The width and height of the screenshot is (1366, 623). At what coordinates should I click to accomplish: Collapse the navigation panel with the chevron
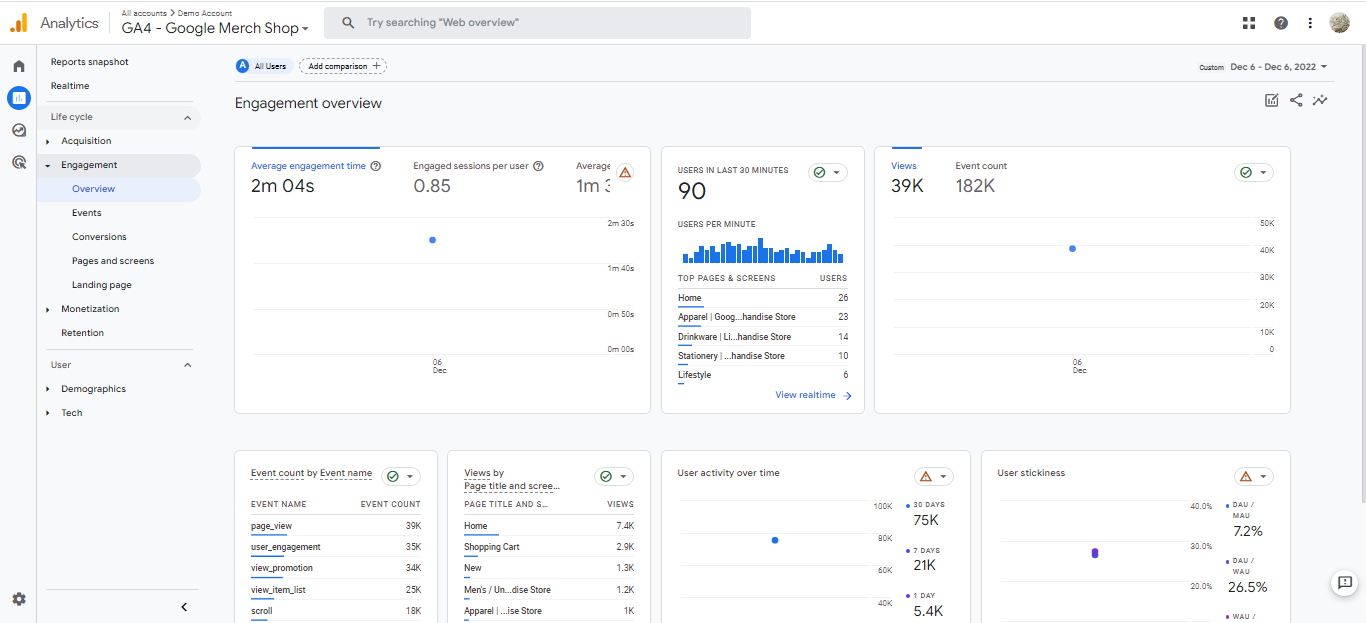(184, 607)
